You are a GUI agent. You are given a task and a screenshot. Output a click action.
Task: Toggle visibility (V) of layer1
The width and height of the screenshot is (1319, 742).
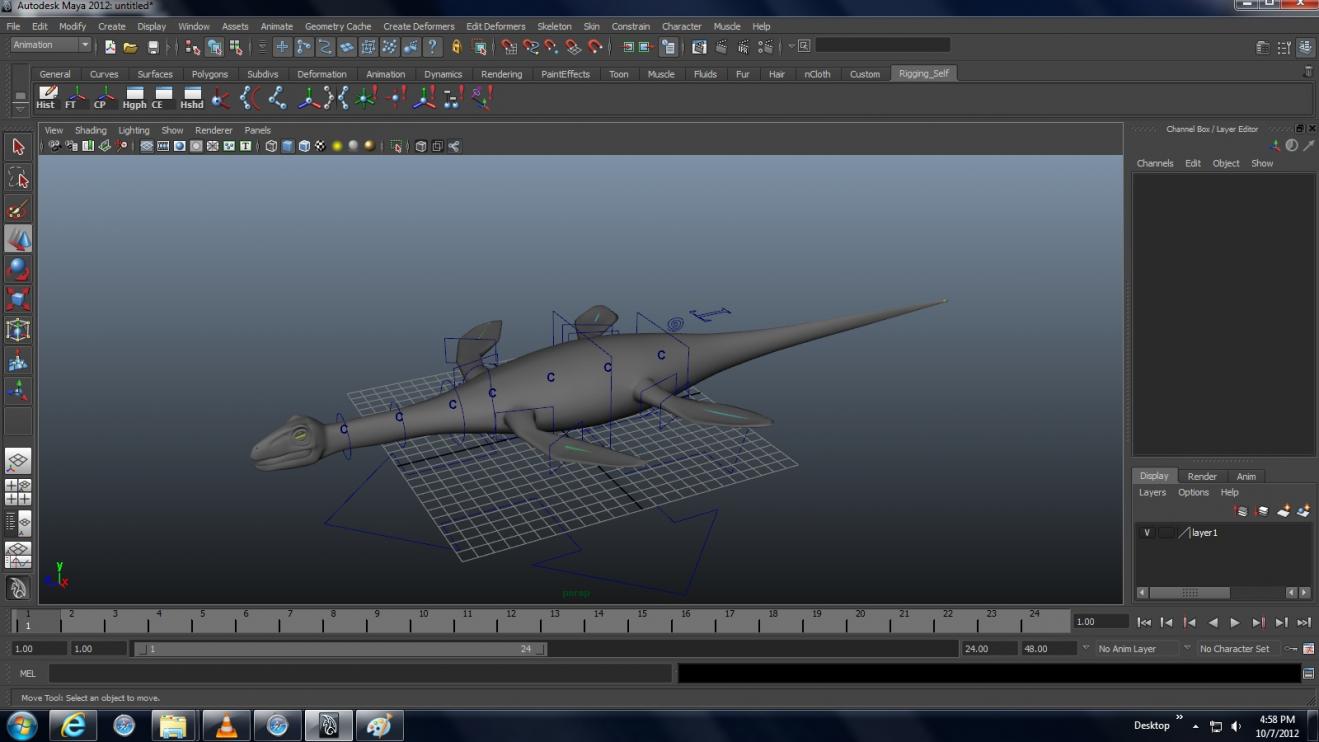(1147, 533)
